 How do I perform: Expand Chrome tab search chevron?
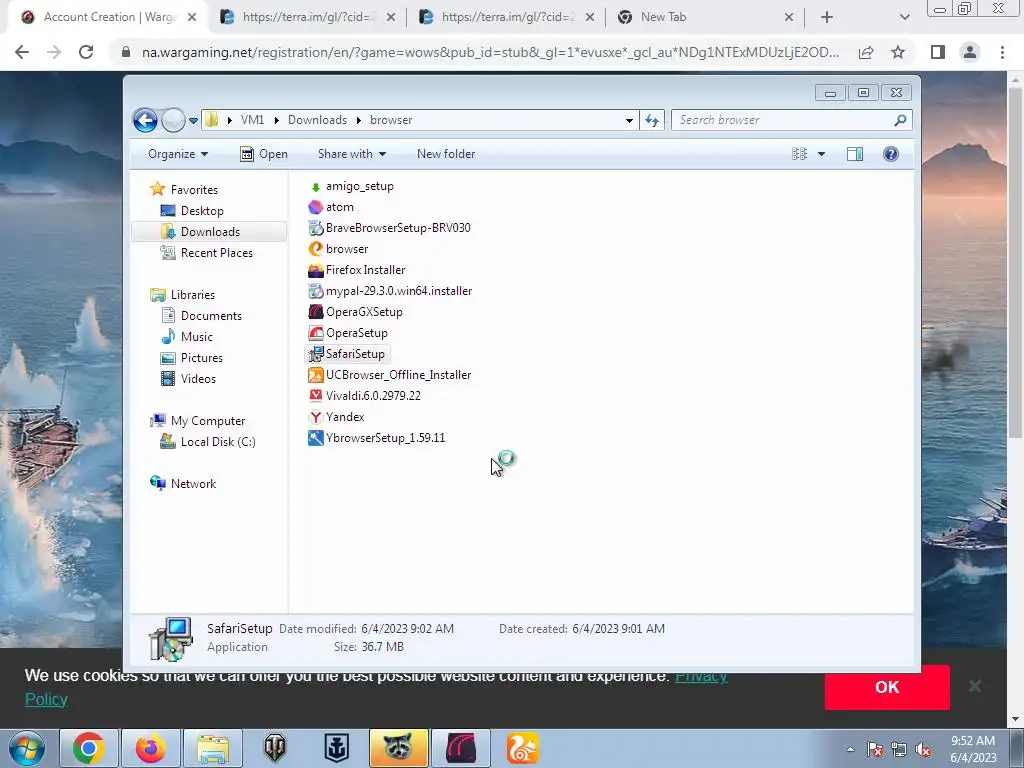tap(904, 18)
